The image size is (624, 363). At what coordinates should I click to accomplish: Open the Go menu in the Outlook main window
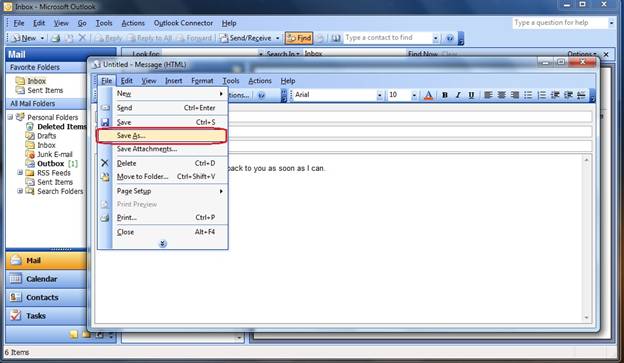pos(82,23)
